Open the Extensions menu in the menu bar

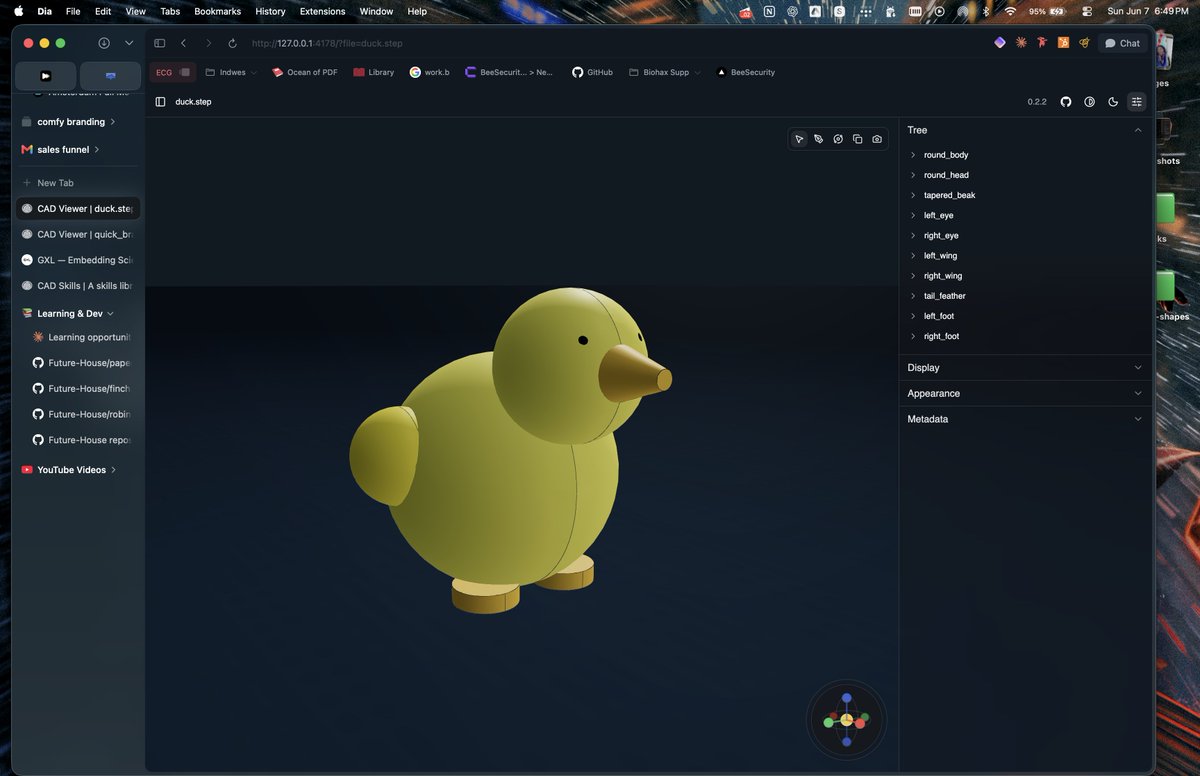click(x=322, y=11)
